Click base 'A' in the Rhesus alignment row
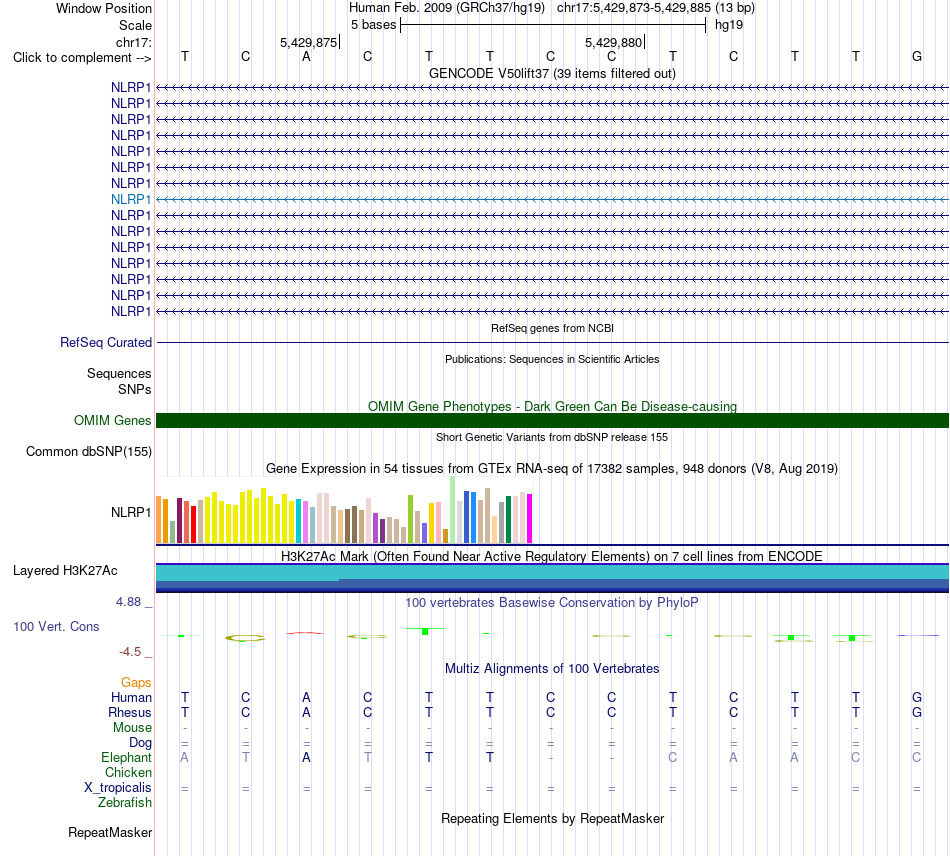 pyautogui.click(x=307, y=712)
